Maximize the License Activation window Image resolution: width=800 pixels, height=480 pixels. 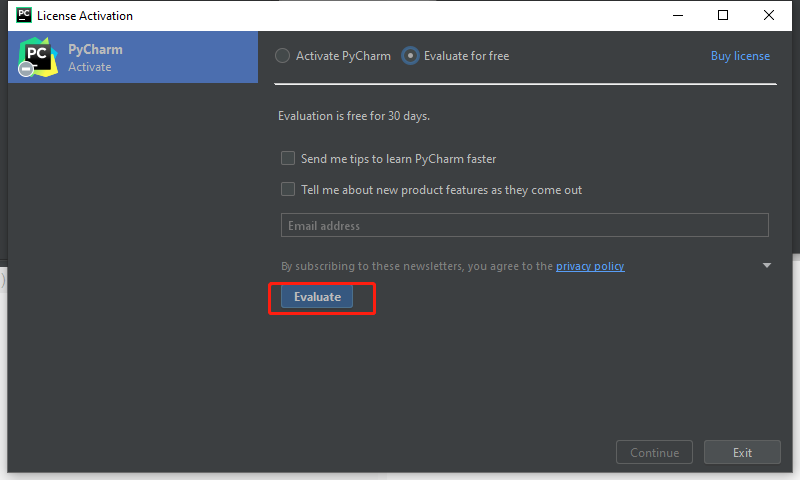[723, 15]
